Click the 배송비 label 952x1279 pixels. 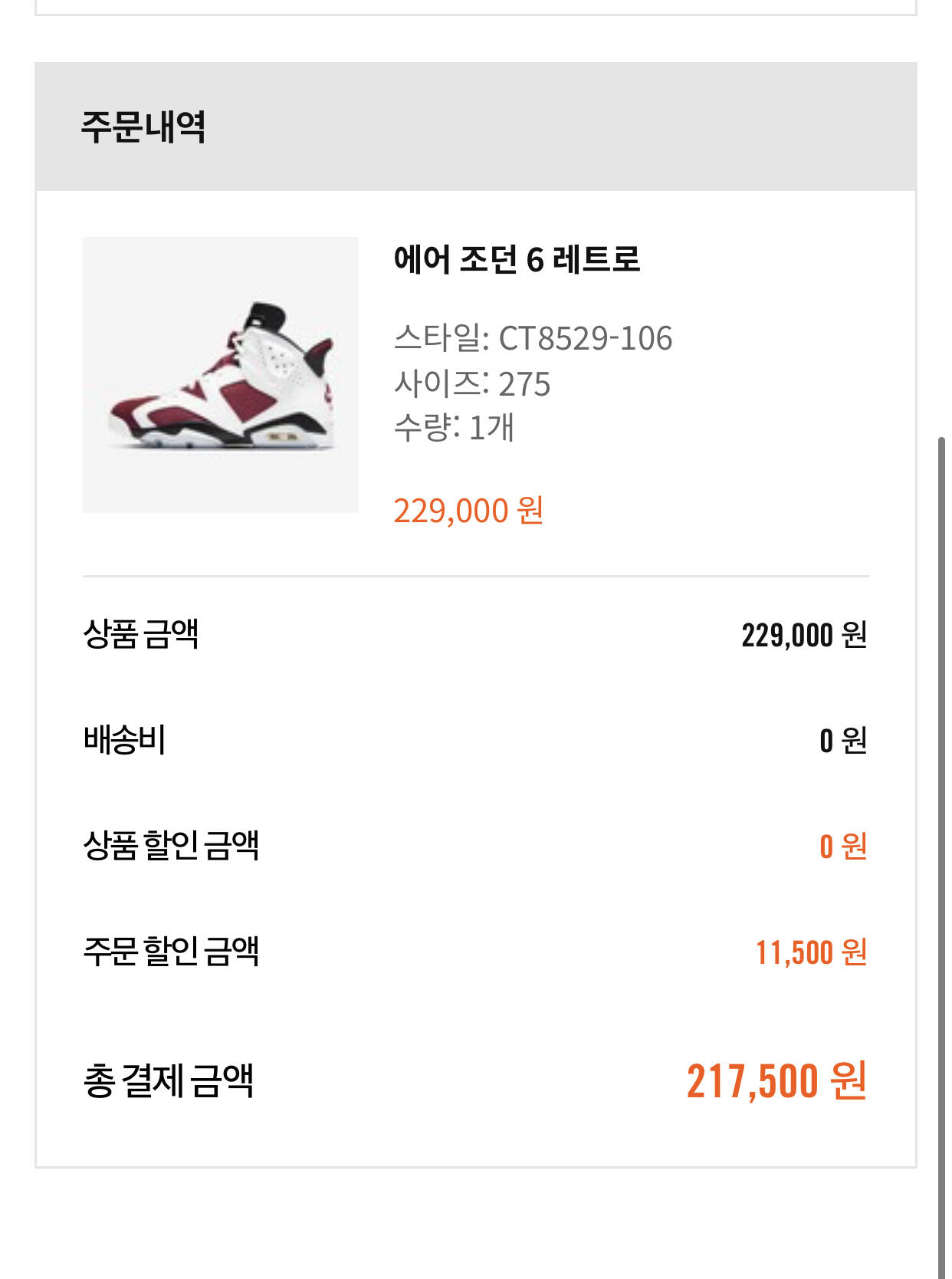[x=125, y=740]
